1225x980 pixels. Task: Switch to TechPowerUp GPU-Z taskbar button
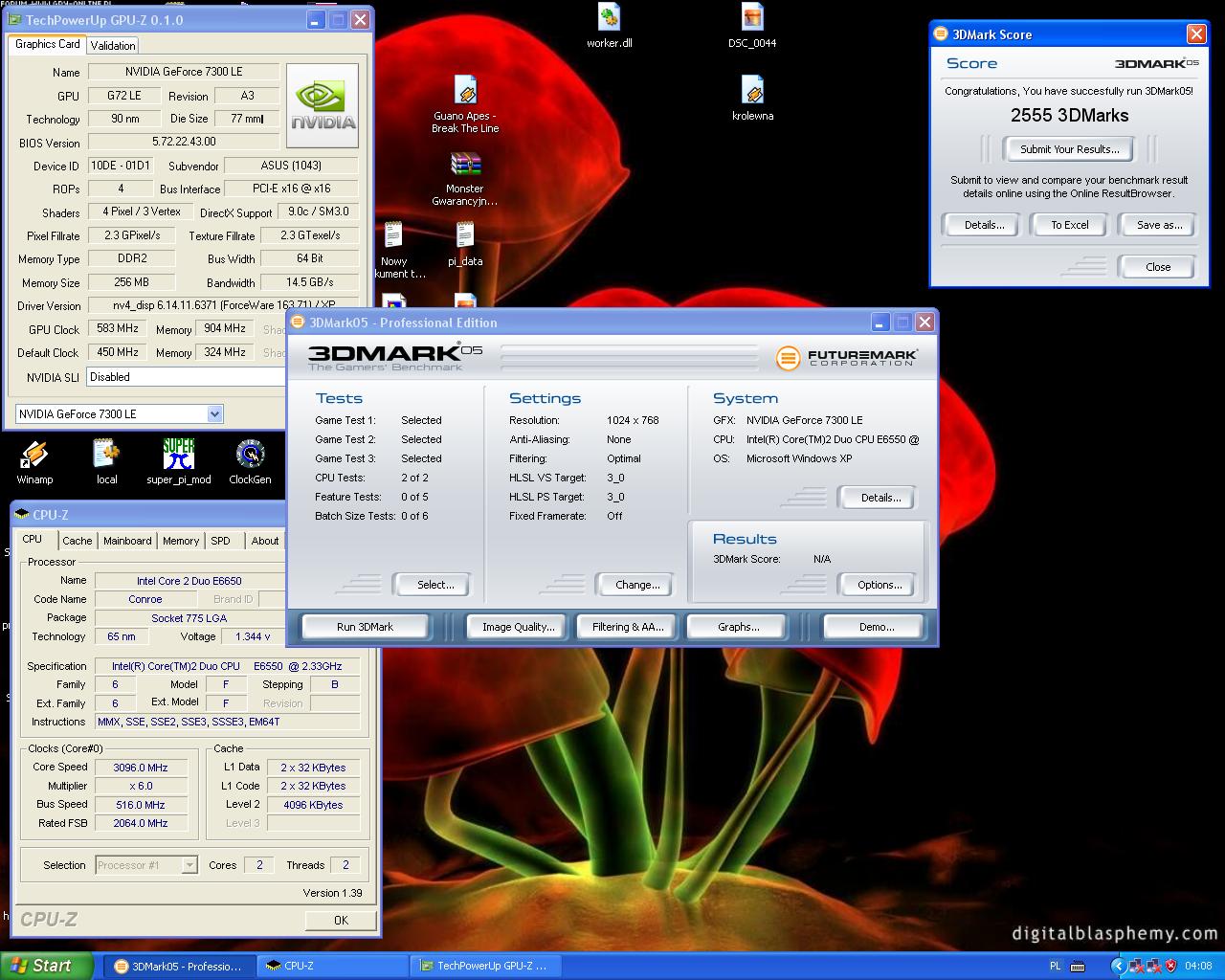485,966
